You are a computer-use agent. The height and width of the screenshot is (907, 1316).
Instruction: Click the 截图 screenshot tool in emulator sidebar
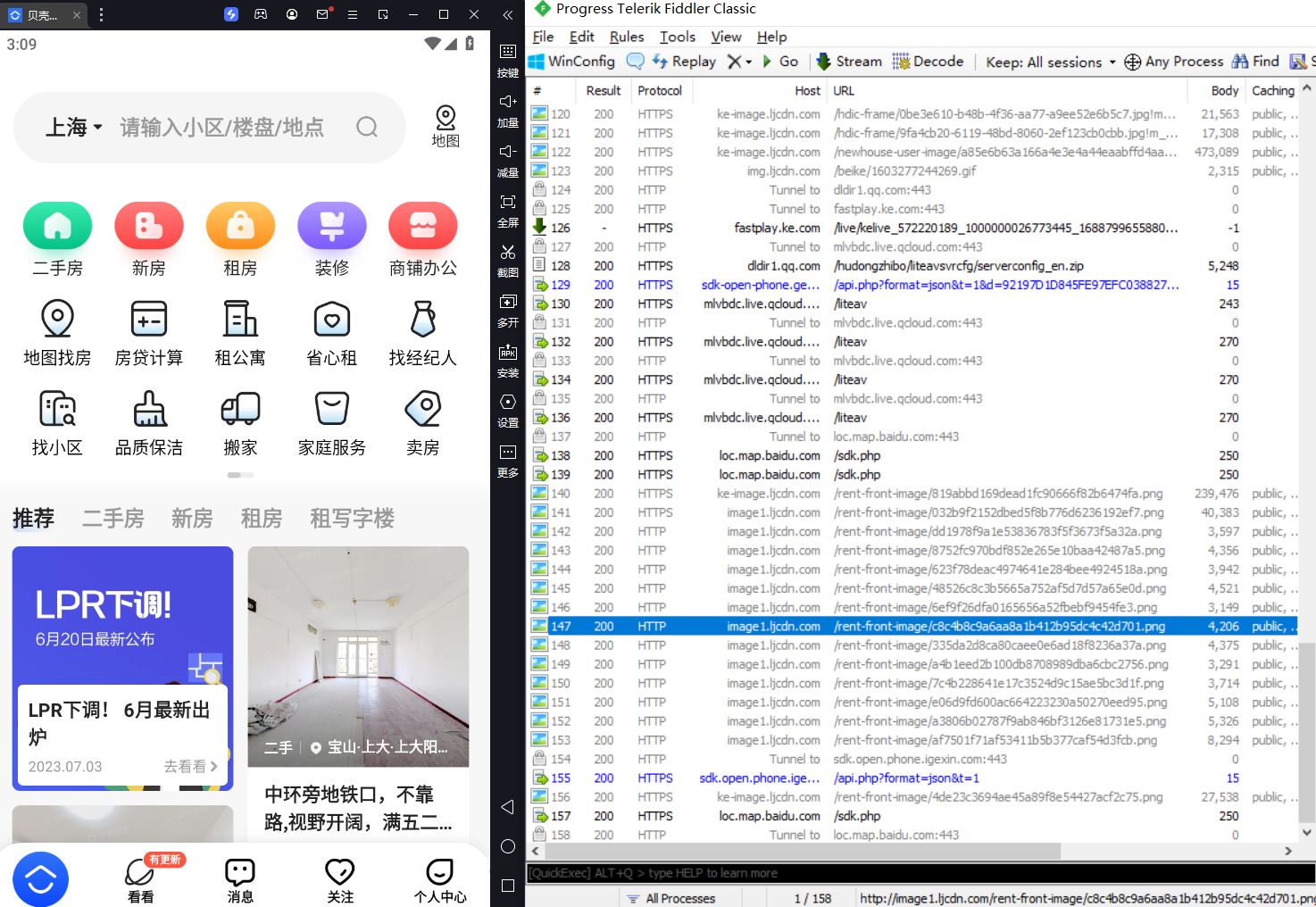[x=508, y=260]
